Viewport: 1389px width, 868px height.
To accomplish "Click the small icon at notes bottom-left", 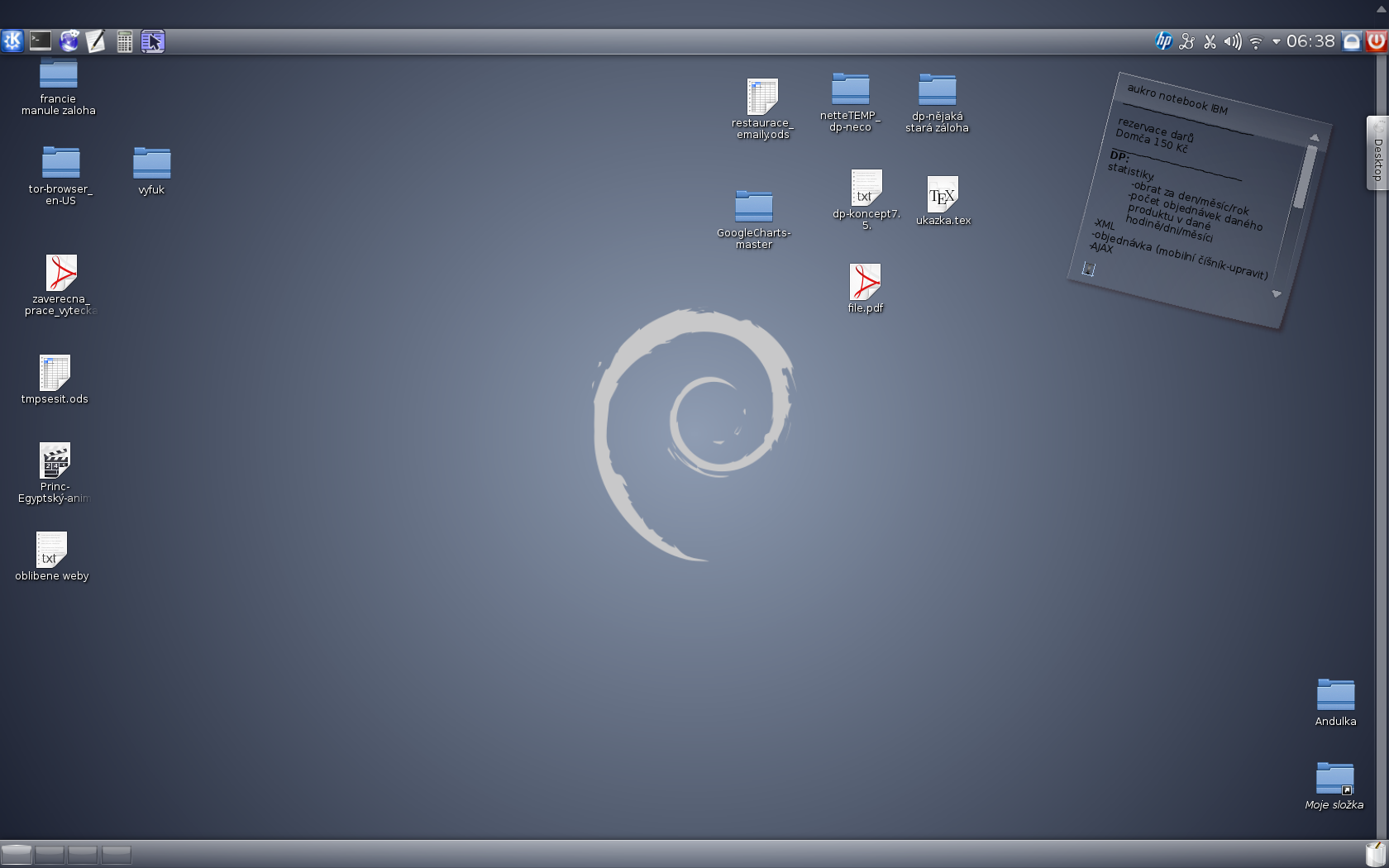I will (1089, 269).
